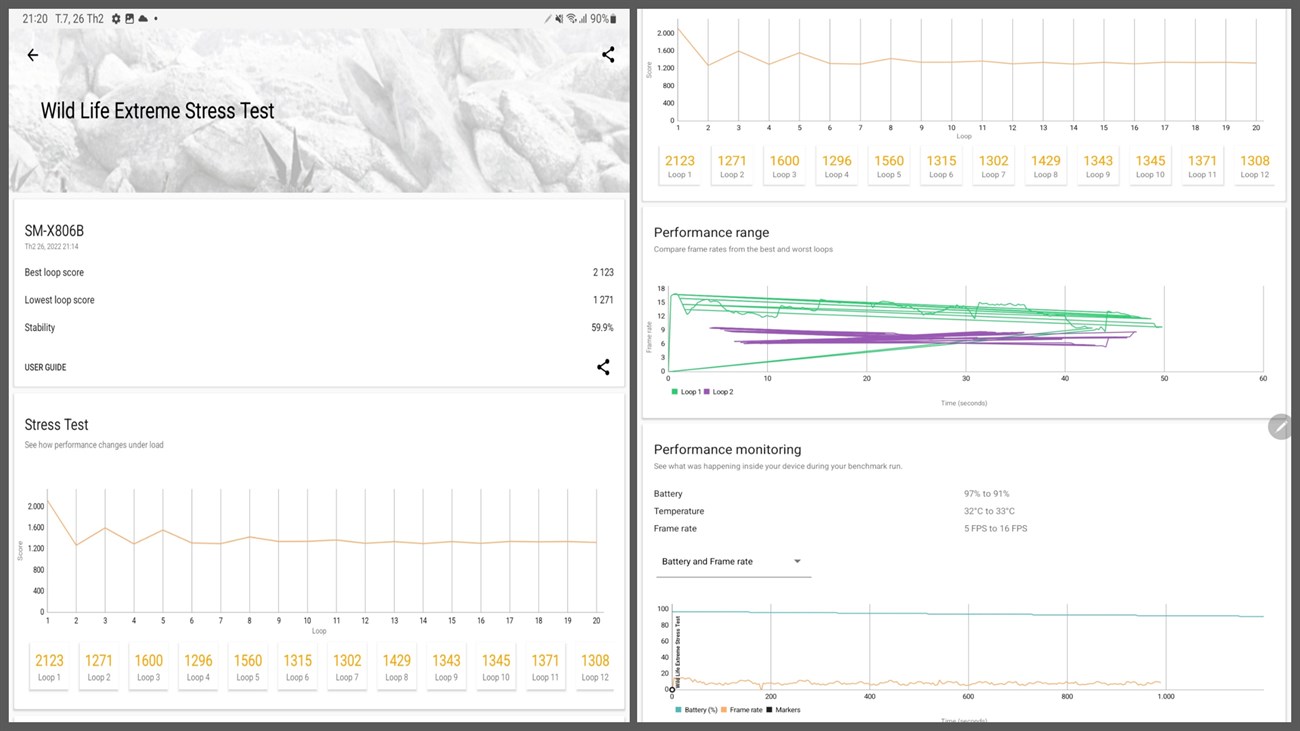Tap the share icon on the header image
Screen dimensions: 1300x731
(608, 55)
